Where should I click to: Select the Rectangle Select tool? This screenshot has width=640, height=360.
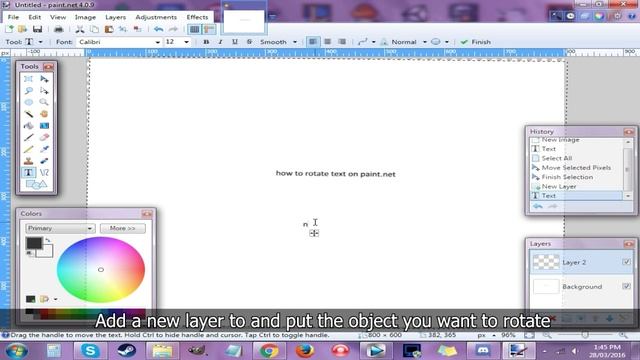click(x=29, y=79)
